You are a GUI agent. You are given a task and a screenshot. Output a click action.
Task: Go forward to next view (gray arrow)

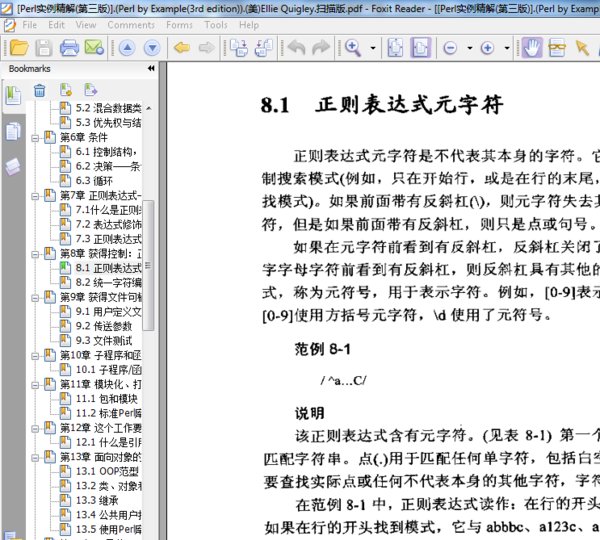[x=207, y=48]
